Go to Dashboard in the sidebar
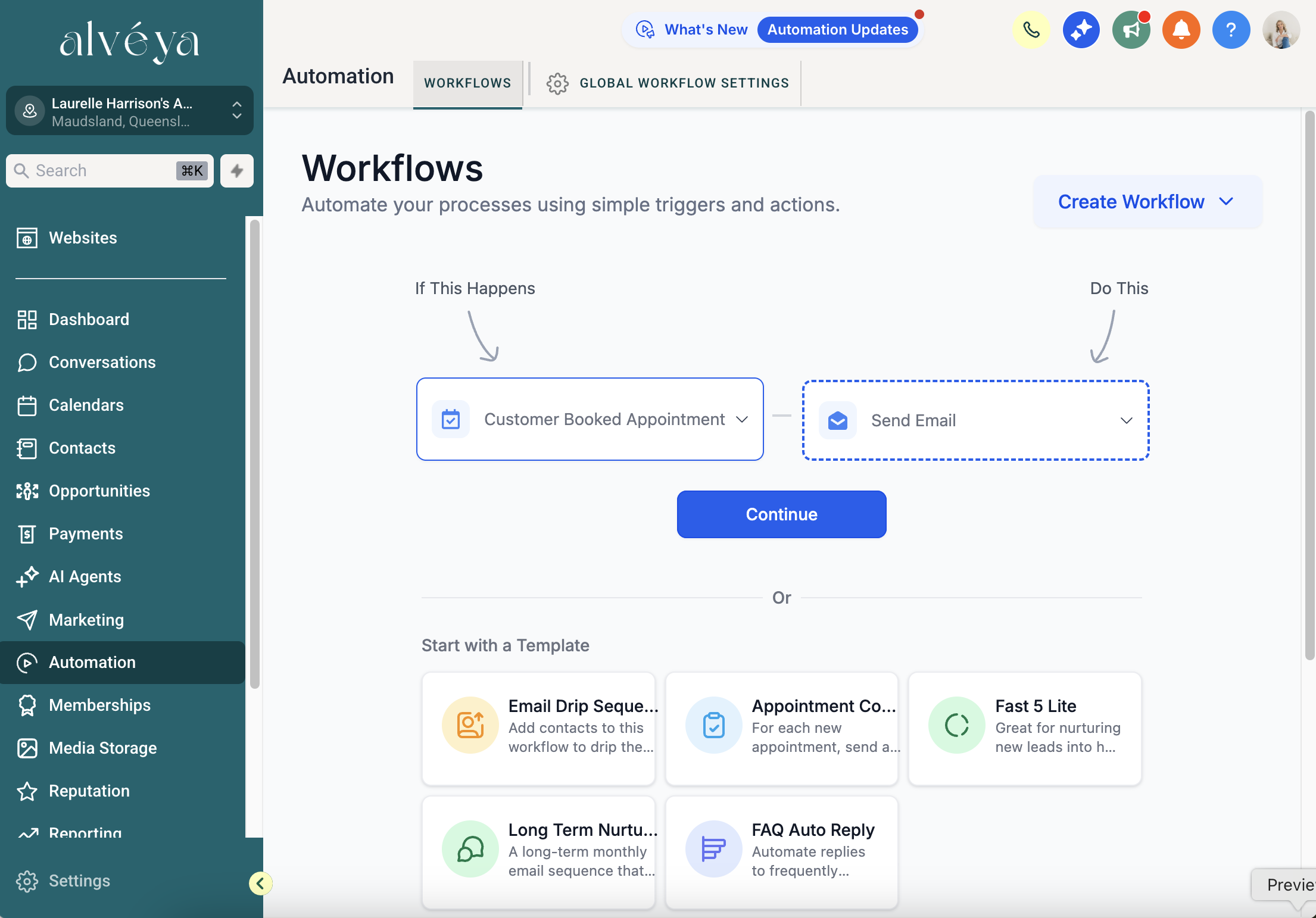 [x=123, y=320]
